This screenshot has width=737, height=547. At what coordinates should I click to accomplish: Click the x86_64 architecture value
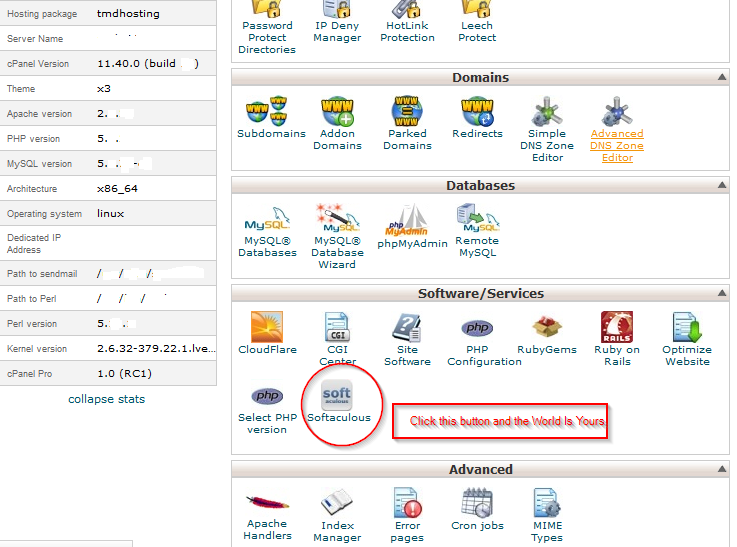(x=118, y=189)
